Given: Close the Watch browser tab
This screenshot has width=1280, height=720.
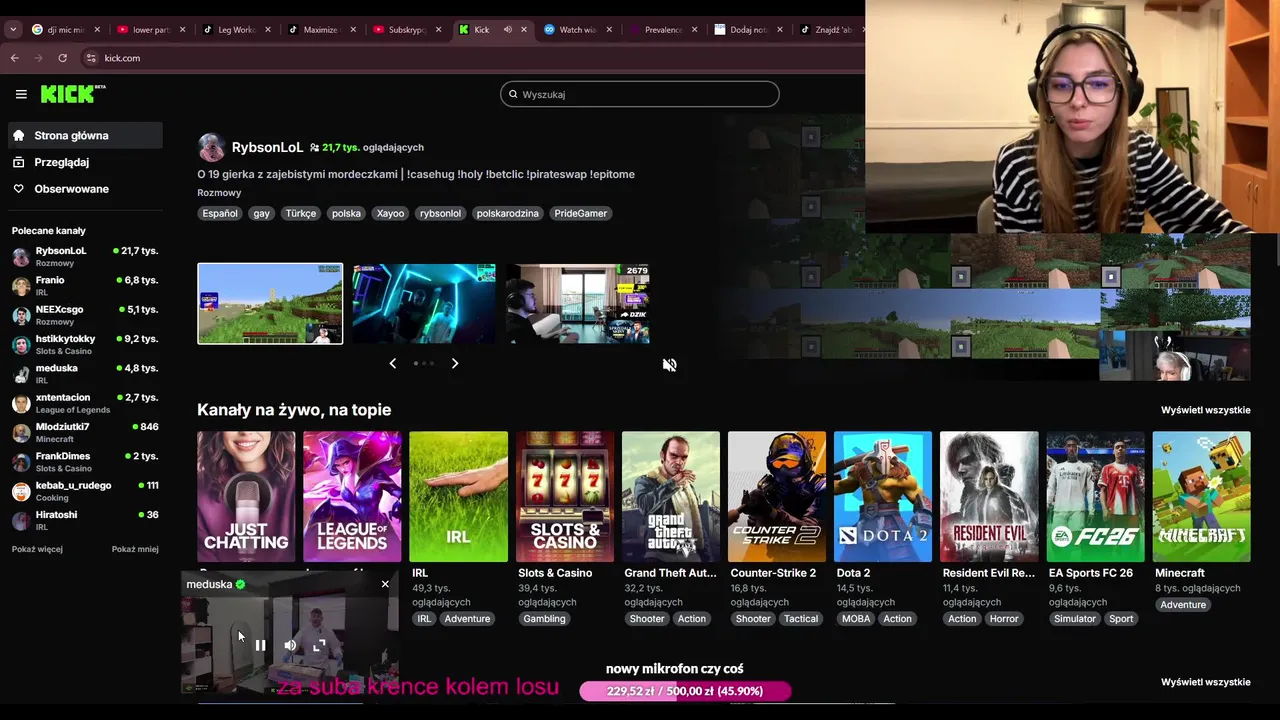Looking at the screenshot, I should [x=610, y=29].
